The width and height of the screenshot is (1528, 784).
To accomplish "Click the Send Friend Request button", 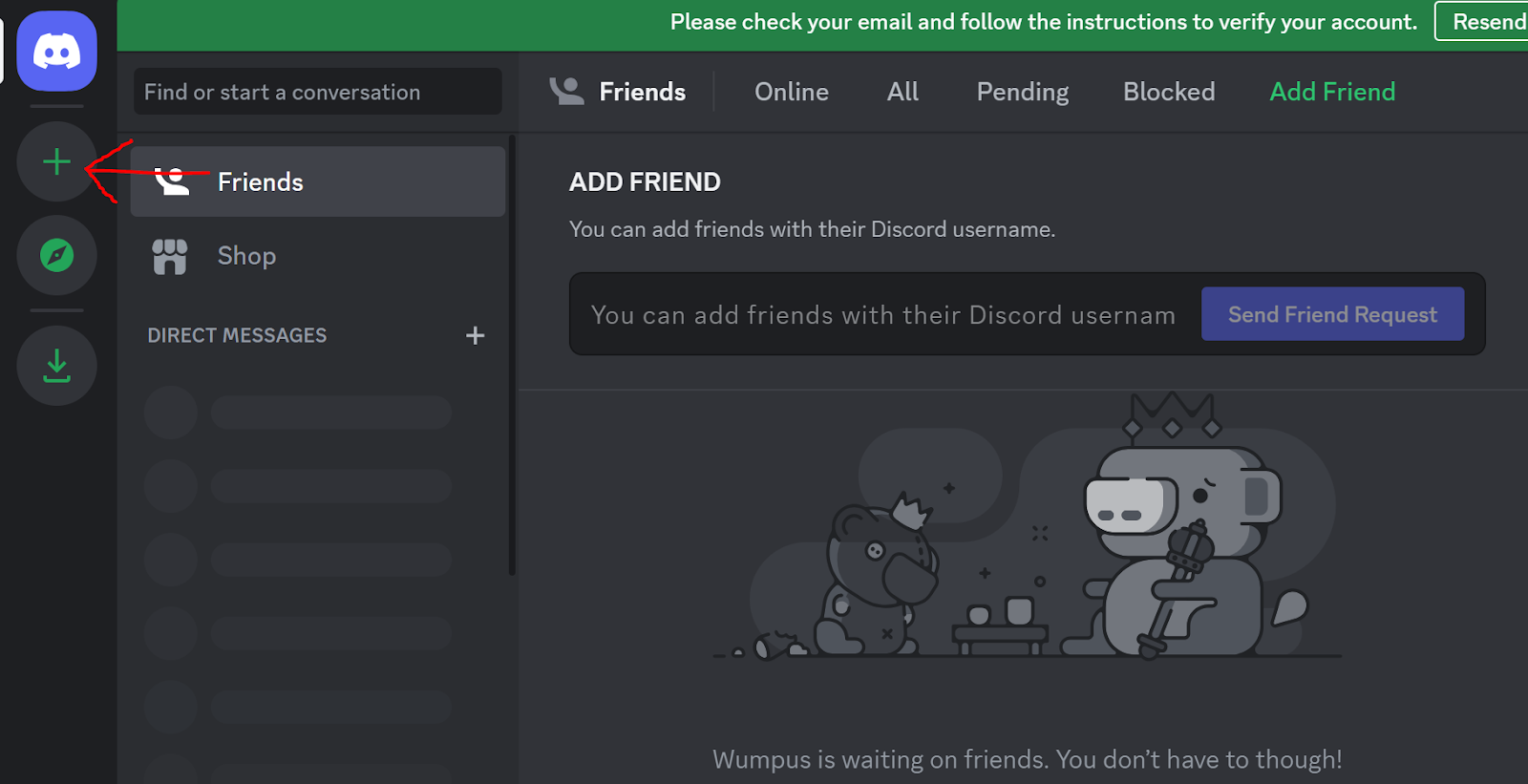I will (1332, 314).
